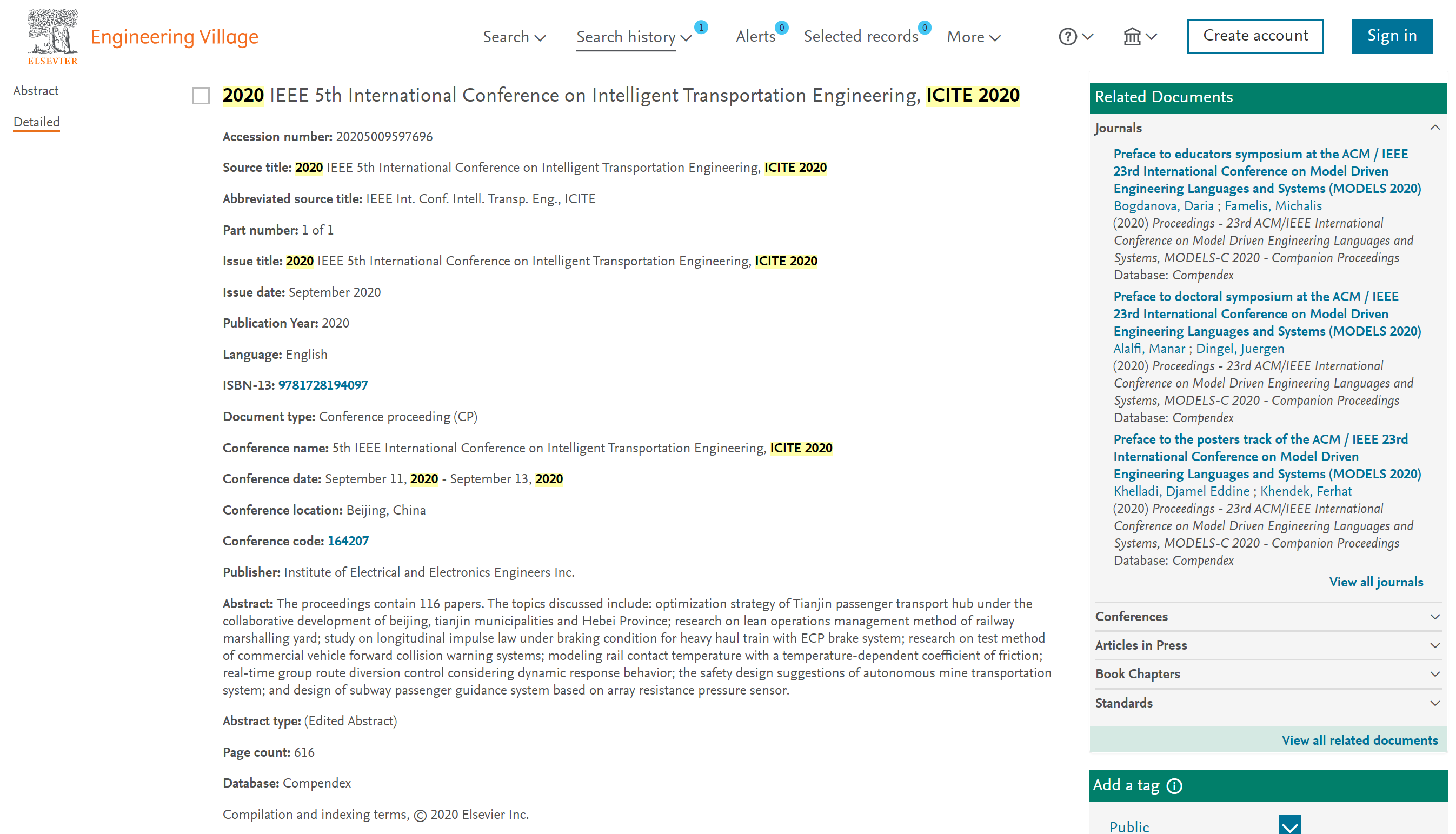Expand the Conferences section
This screenshot has width=1456, height=834.
pyautogui.click(x=1435, y=616)
